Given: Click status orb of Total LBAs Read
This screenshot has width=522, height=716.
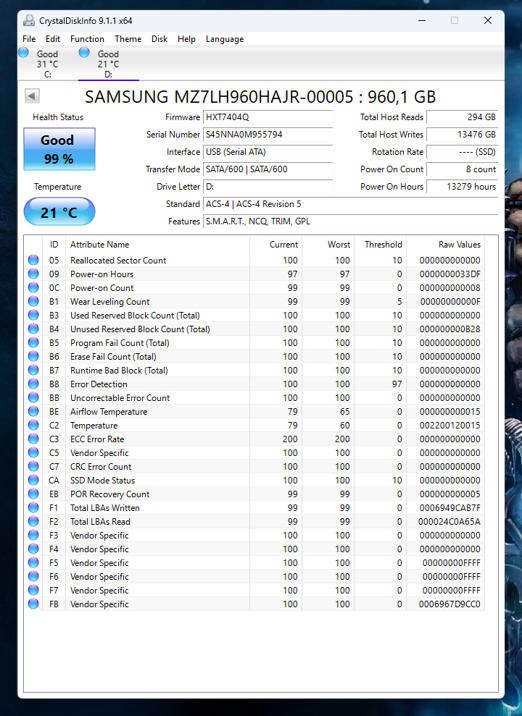Looking at the screenshot, I should click(x=33, y=521).
